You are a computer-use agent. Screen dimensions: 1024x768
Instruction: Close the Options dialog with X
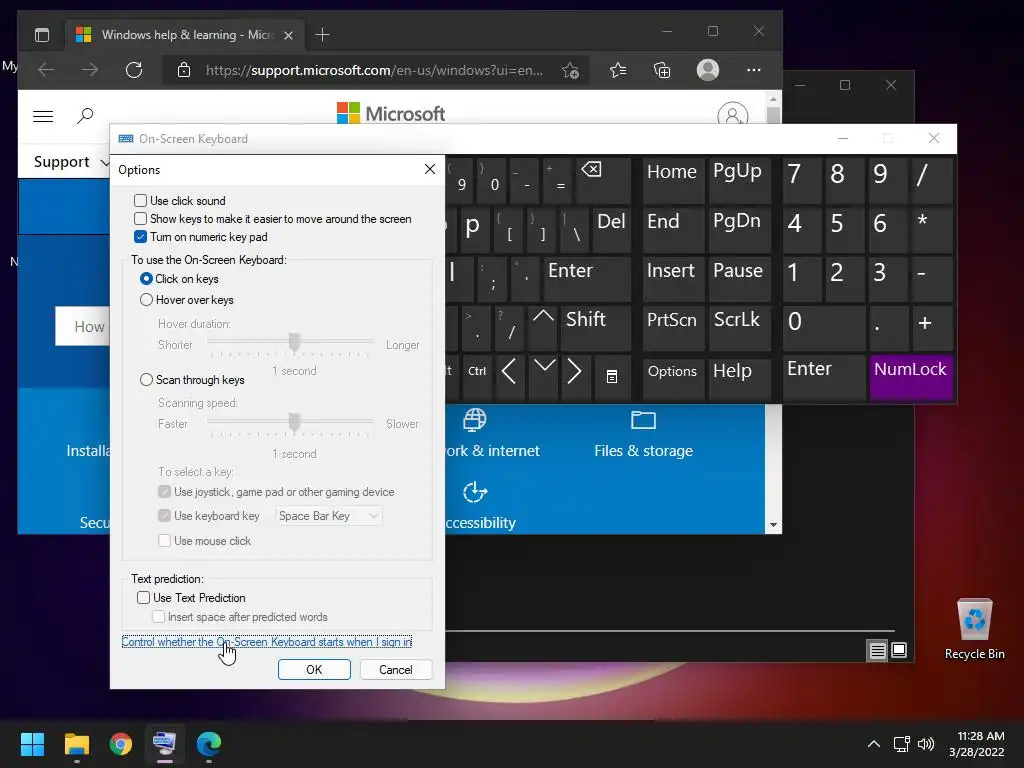tap(430, 170)
